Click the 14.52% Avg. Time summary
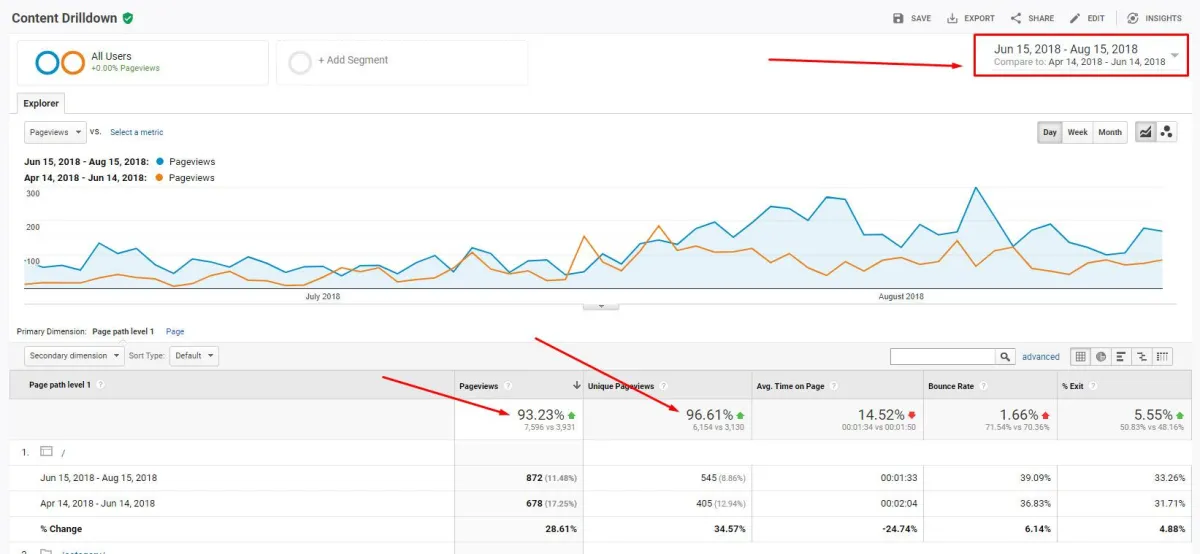1200x554 pixels. [x=881, y=414]
